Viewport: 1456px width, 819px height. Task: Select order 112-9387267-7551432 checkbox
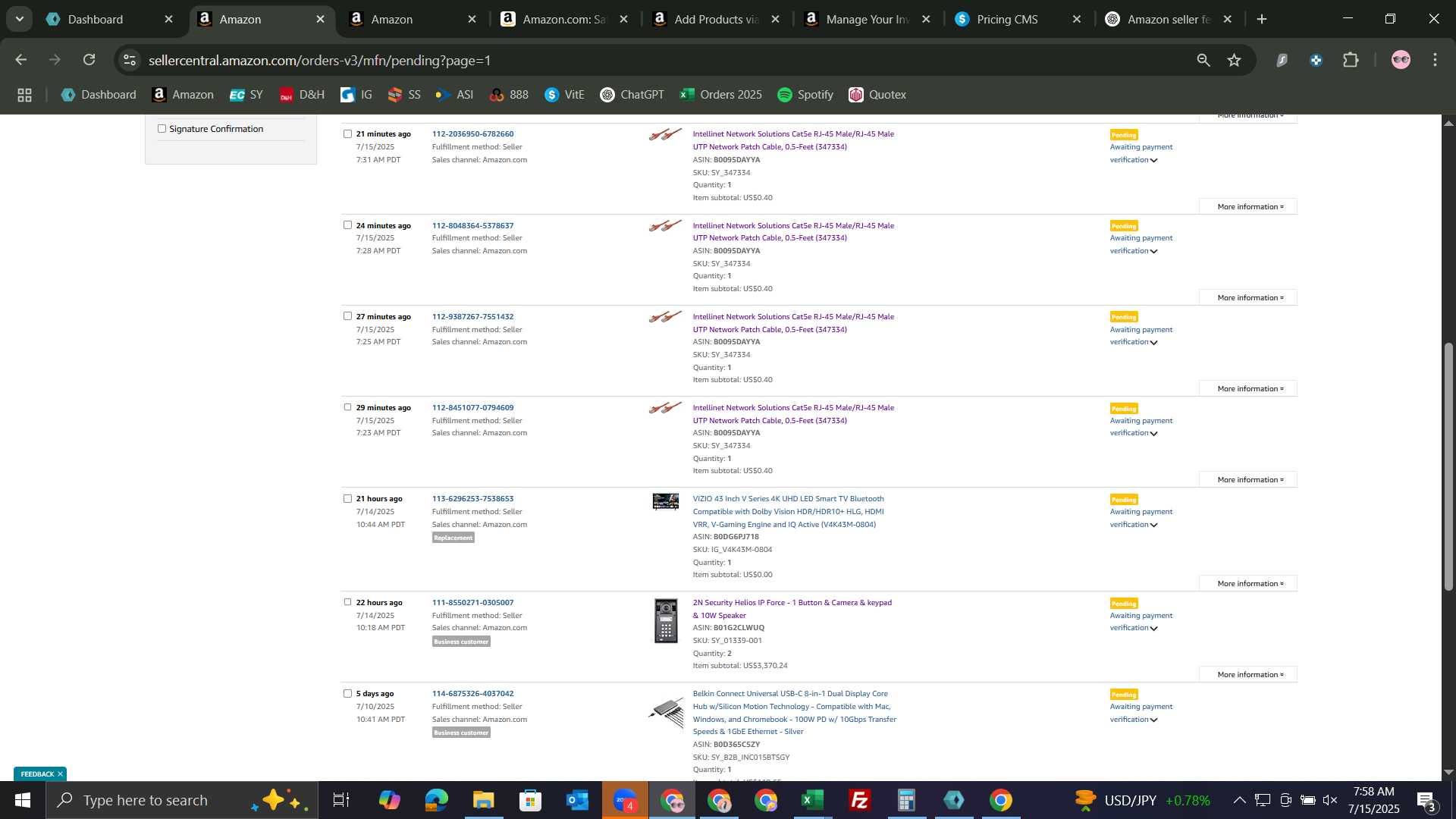(x=347, y=315)
